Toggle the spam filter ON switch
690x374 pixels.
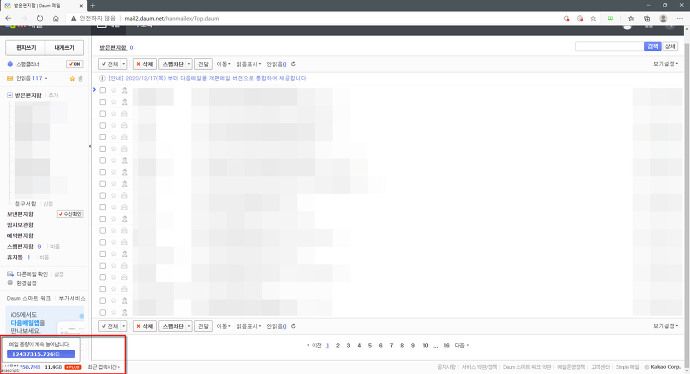click(74, 64)
